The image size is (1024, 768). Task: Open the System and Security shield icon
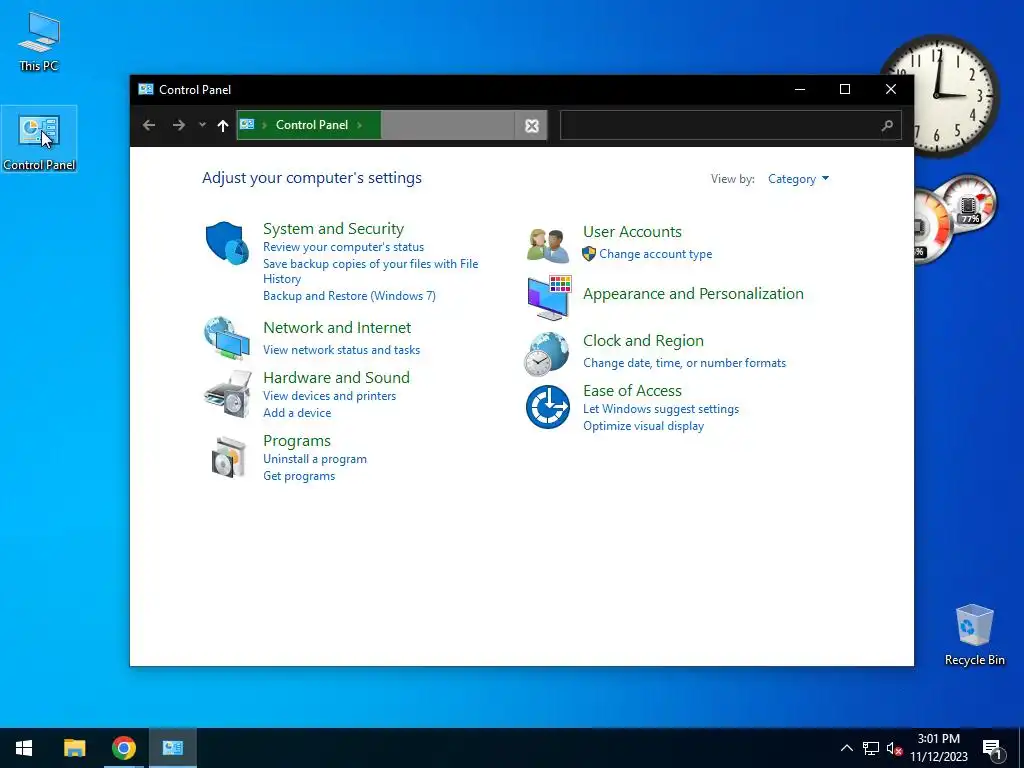pos(227,243)
